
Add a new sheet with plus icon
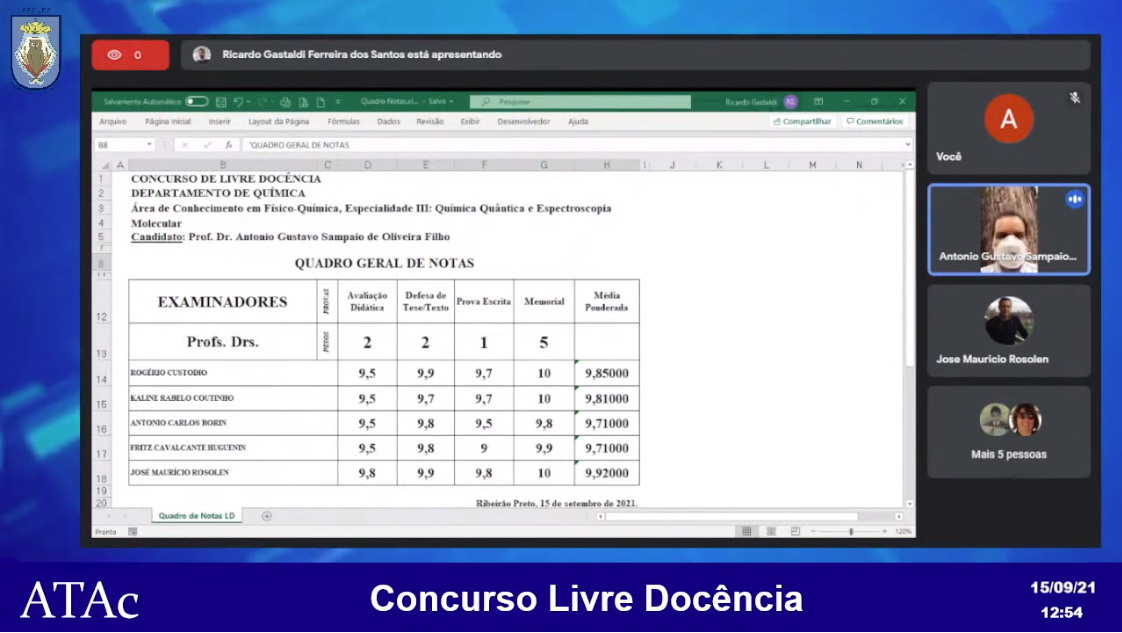(x=267, y=516)
